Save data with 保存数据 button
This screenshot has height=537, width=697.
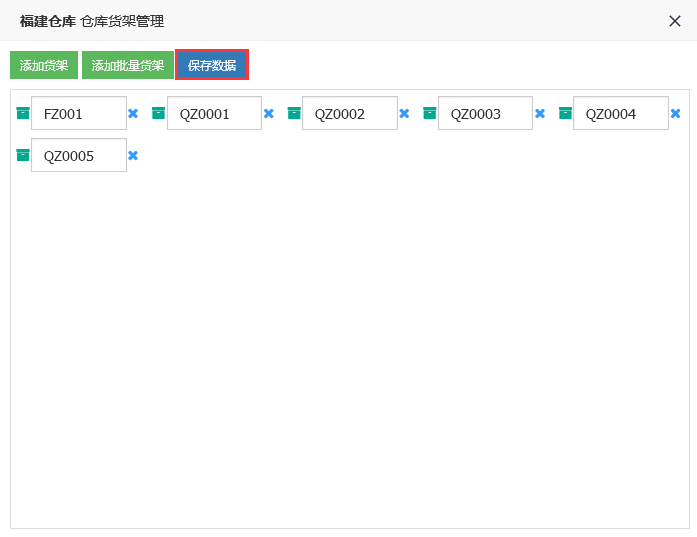tap(212, 65)
